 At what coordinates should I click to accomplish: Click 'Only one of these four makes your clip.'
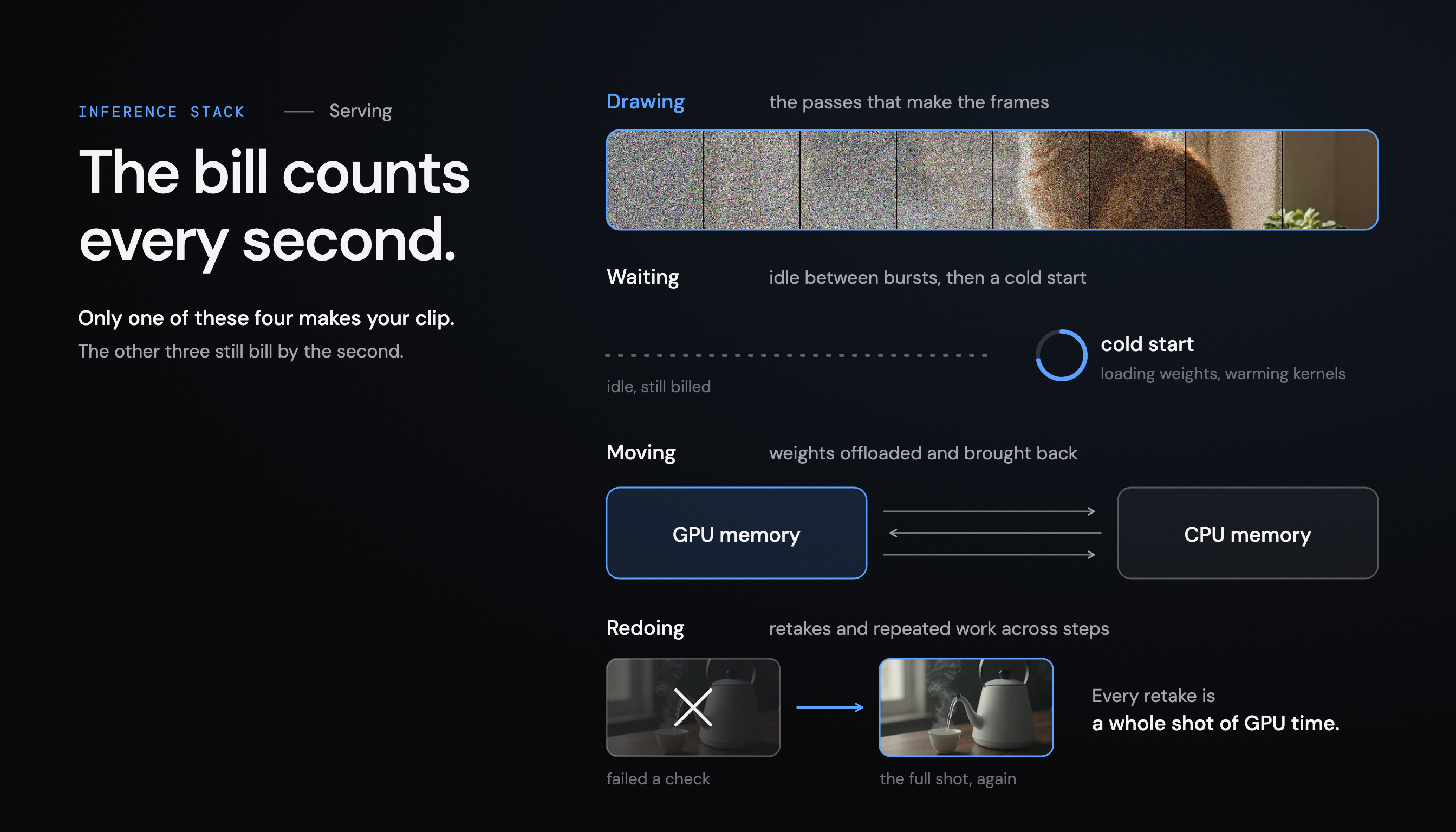[x=266, y=318]
